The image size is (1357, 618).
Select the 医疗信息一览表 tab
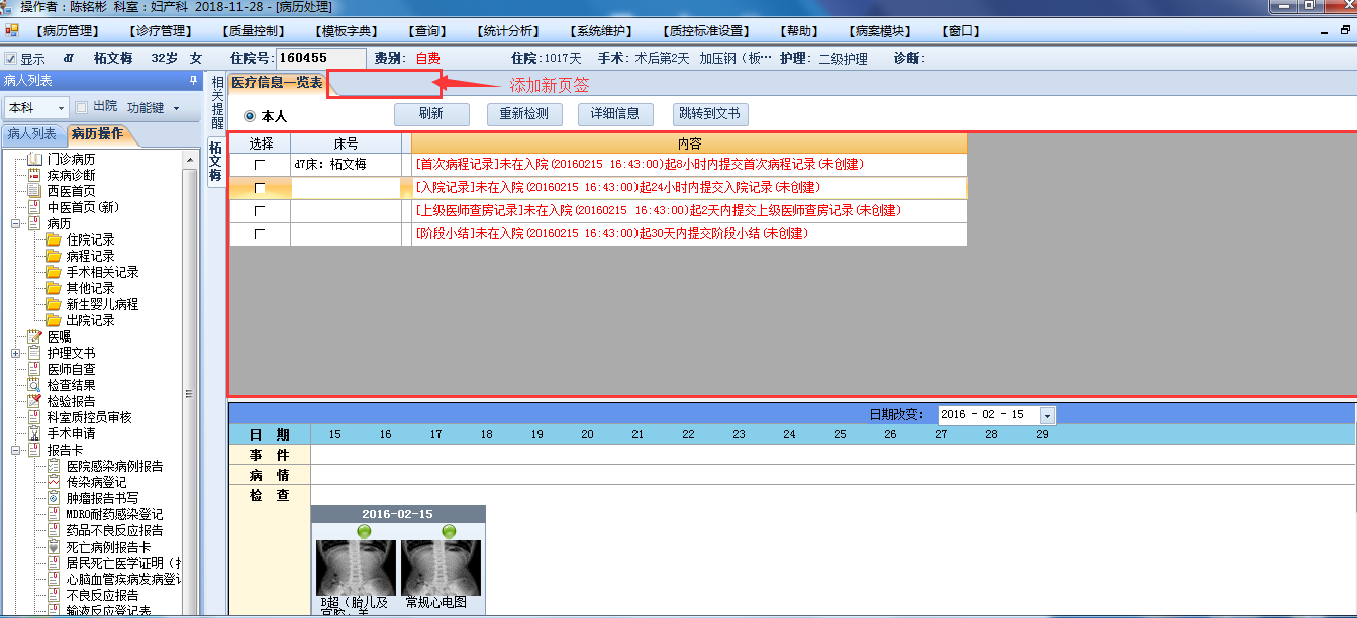coord(277,83)
